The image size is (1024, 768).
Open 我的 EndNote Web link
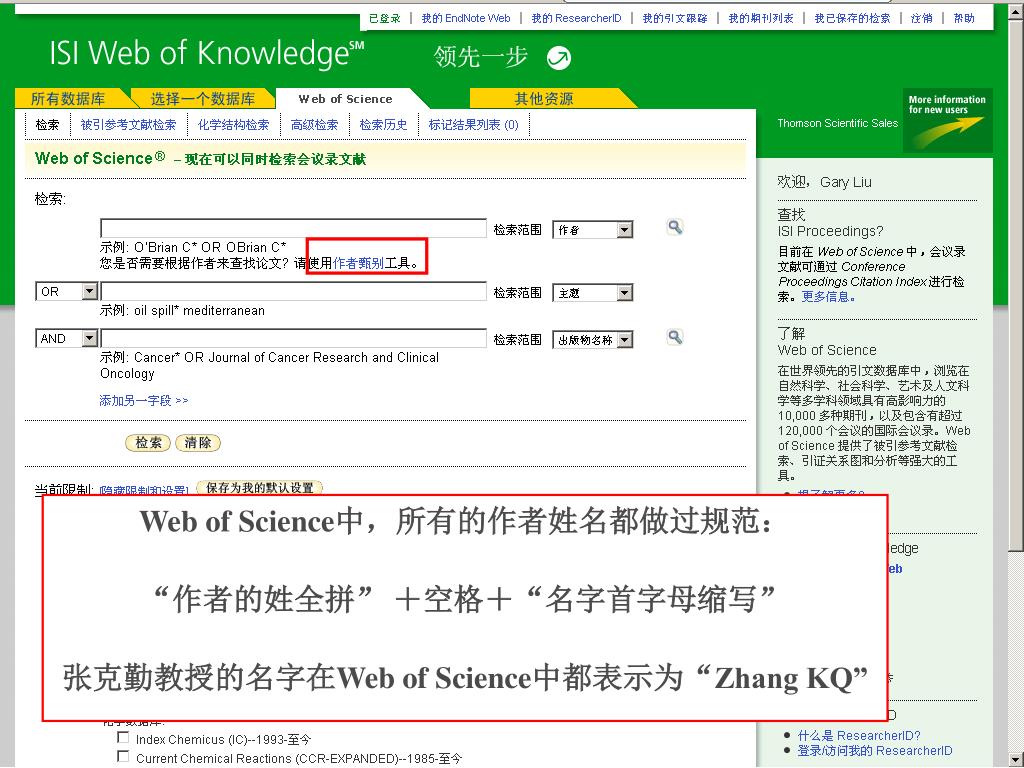(x=466, y=18)
